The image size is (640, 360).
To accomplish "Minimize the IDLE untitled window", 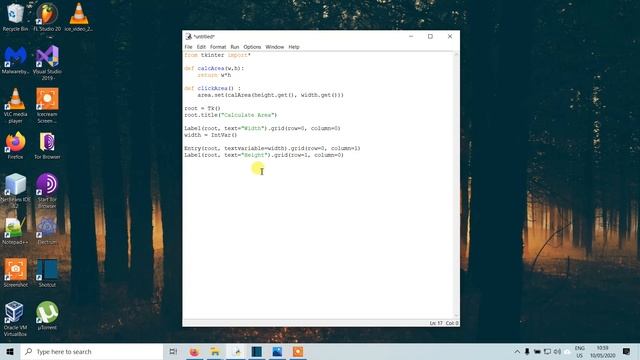I will (411, 36).
